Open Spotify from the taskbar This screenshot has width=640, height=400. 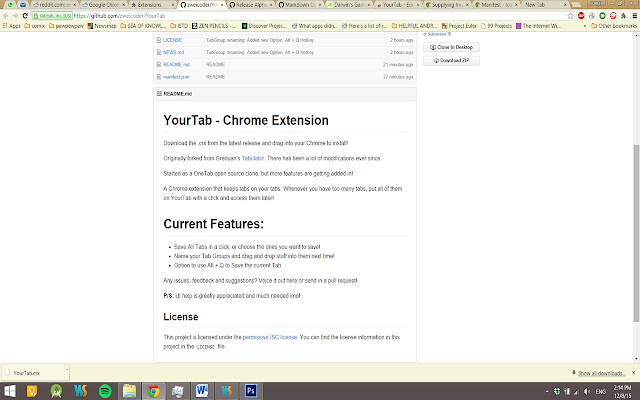pos(105,391)
